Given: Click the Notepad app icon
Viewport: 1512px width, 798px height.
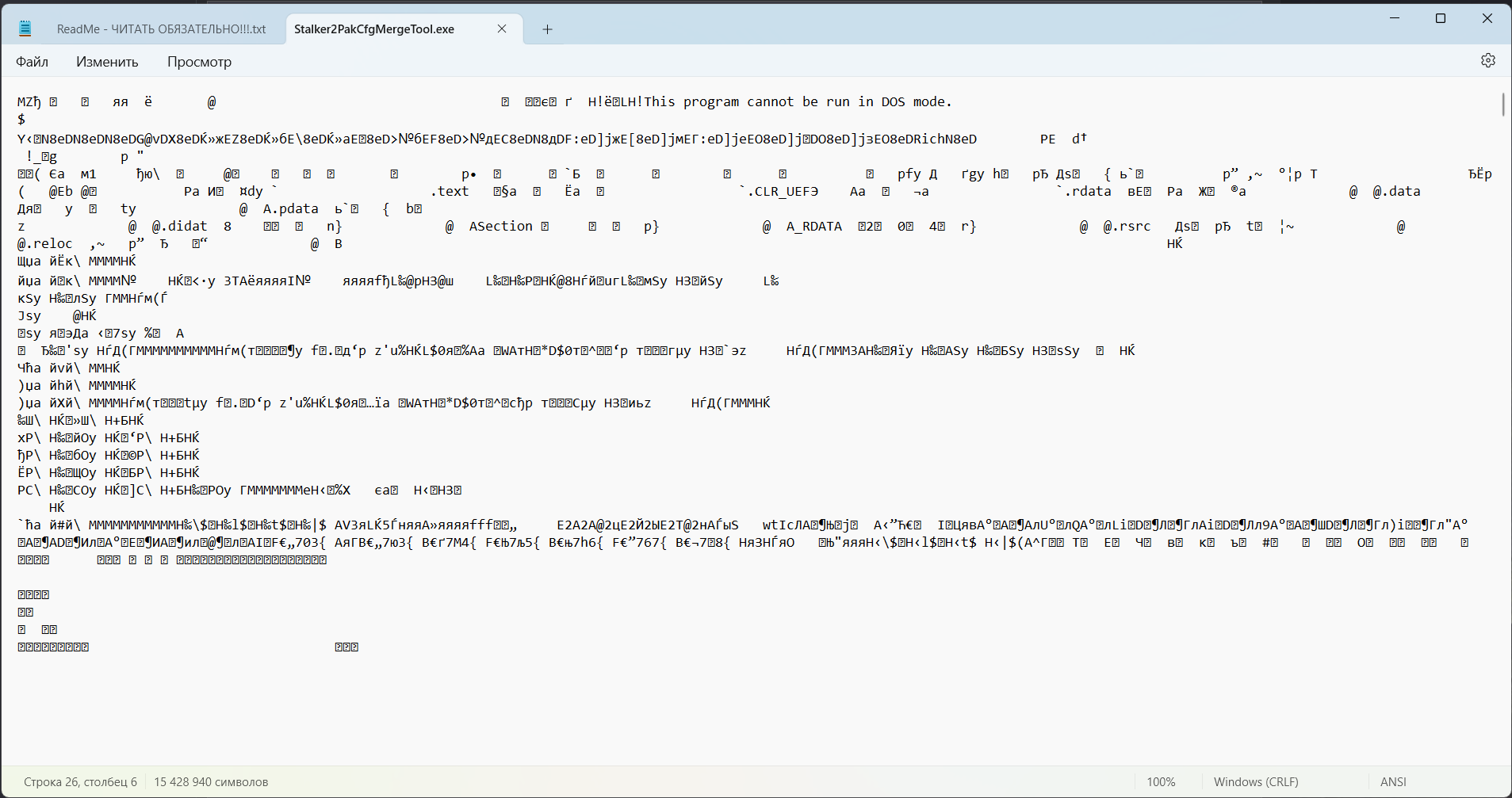Looking at the screenshot, I should (25, 29).
